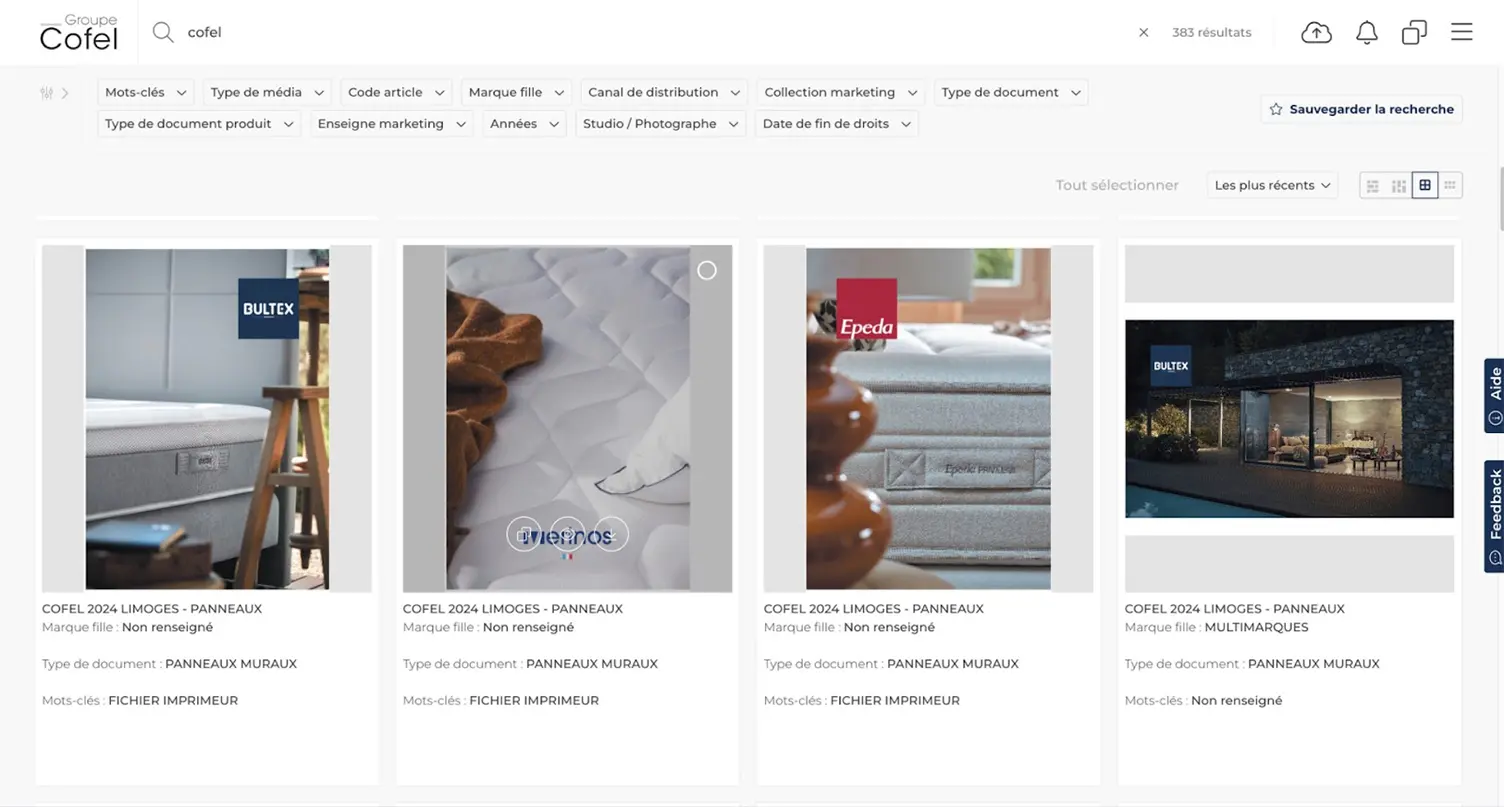The width and height of the screenshot is (1504, 807).
Task: Open the Epeda panneaux thumbnail
Action: click(928, 417)
